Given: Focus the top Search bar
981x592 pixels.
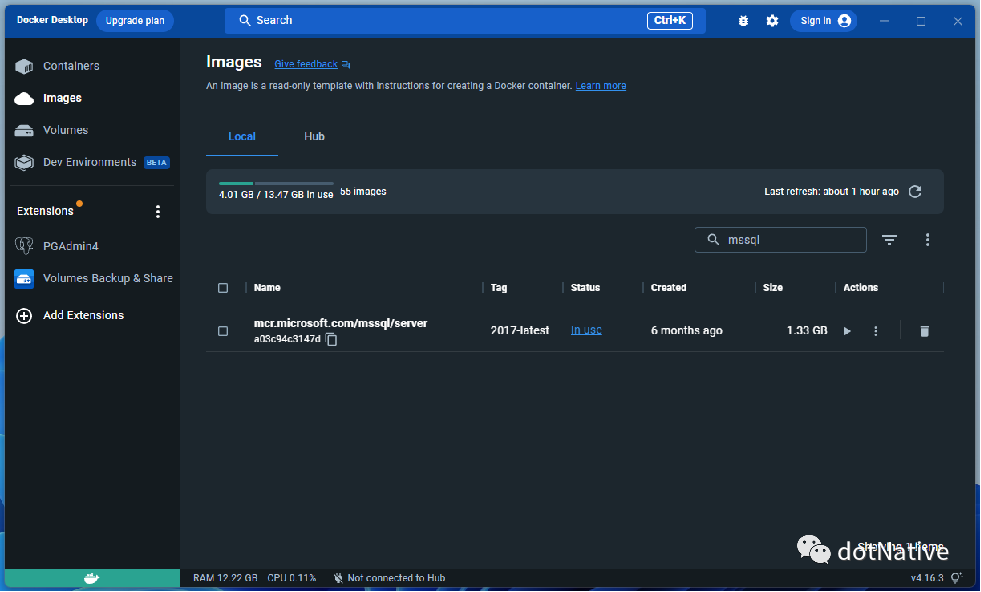Looking at the screenshot, I should click(x=465, y=21).
